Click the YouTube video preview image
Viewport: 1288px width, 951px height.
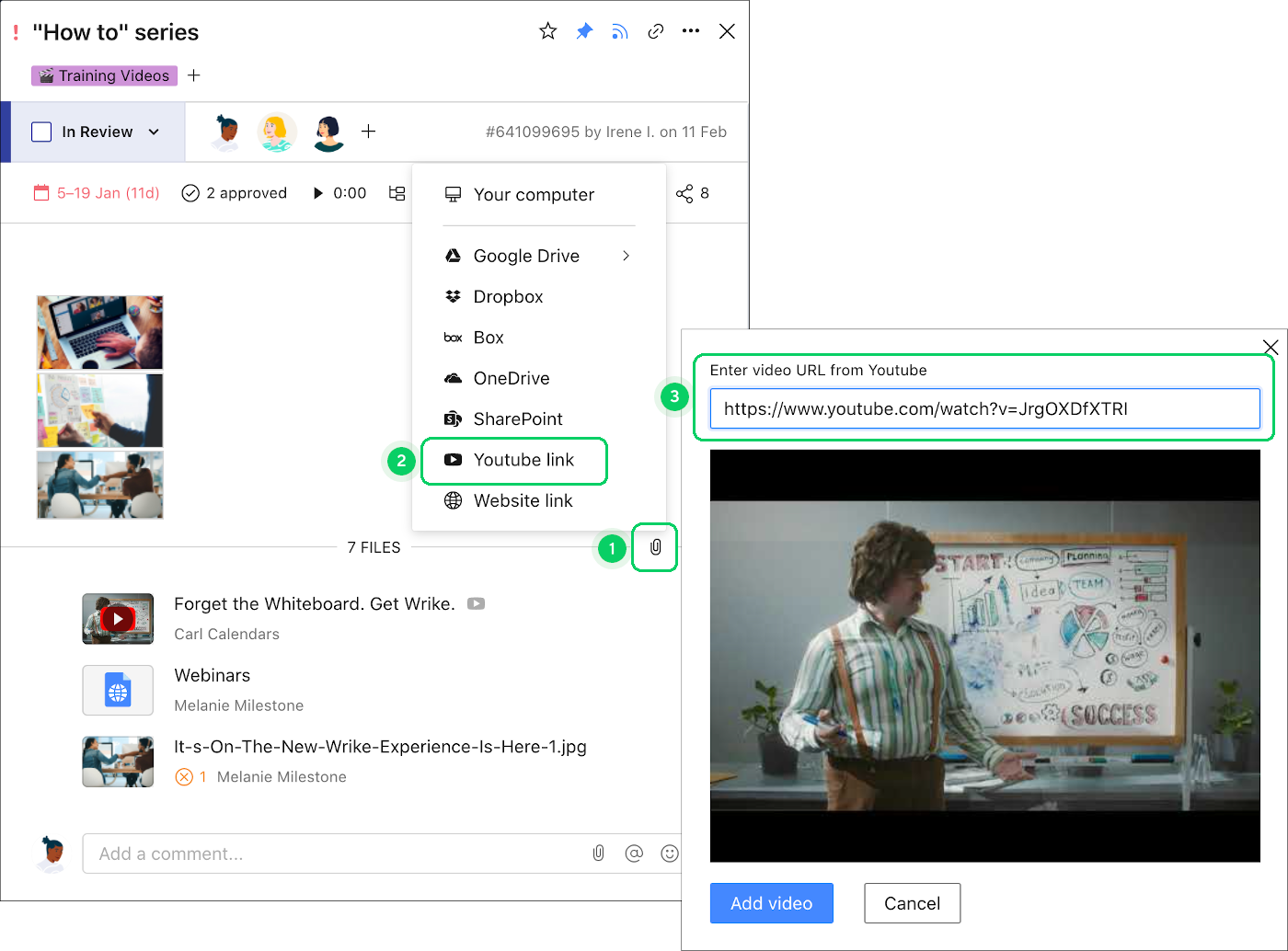[984, 656]
